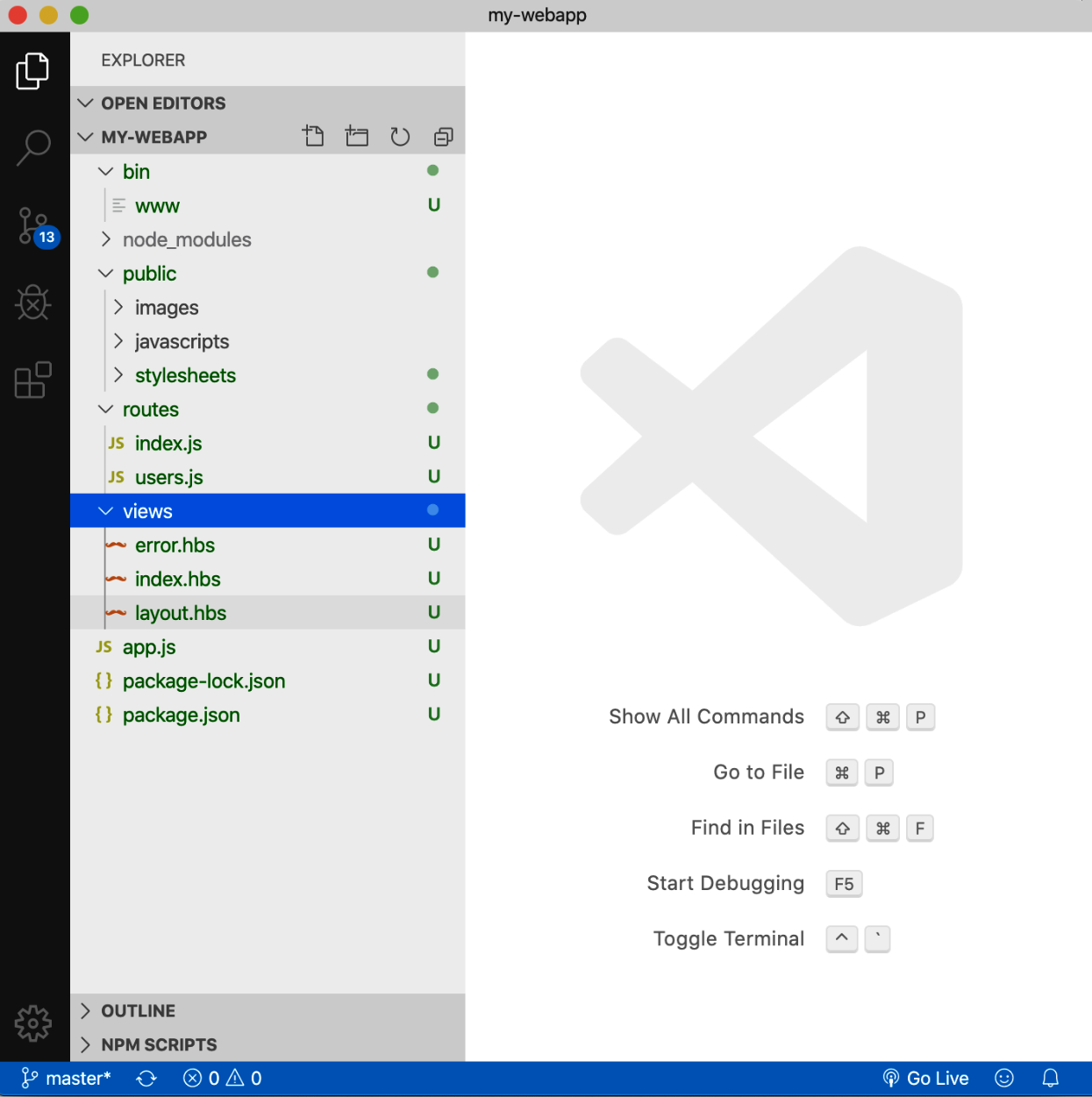Click Go Live in the status bar

coord(926,1079)
